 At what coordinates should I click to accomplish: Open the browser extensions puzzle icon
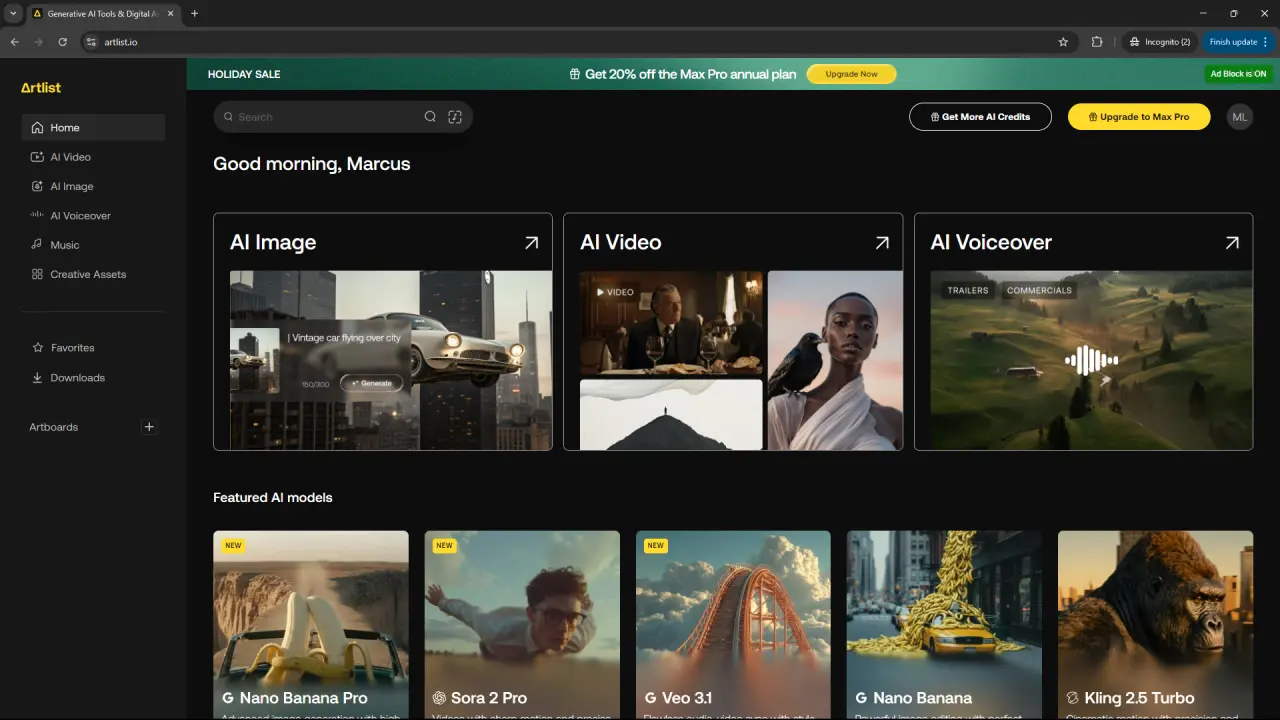coord(1097,42)
